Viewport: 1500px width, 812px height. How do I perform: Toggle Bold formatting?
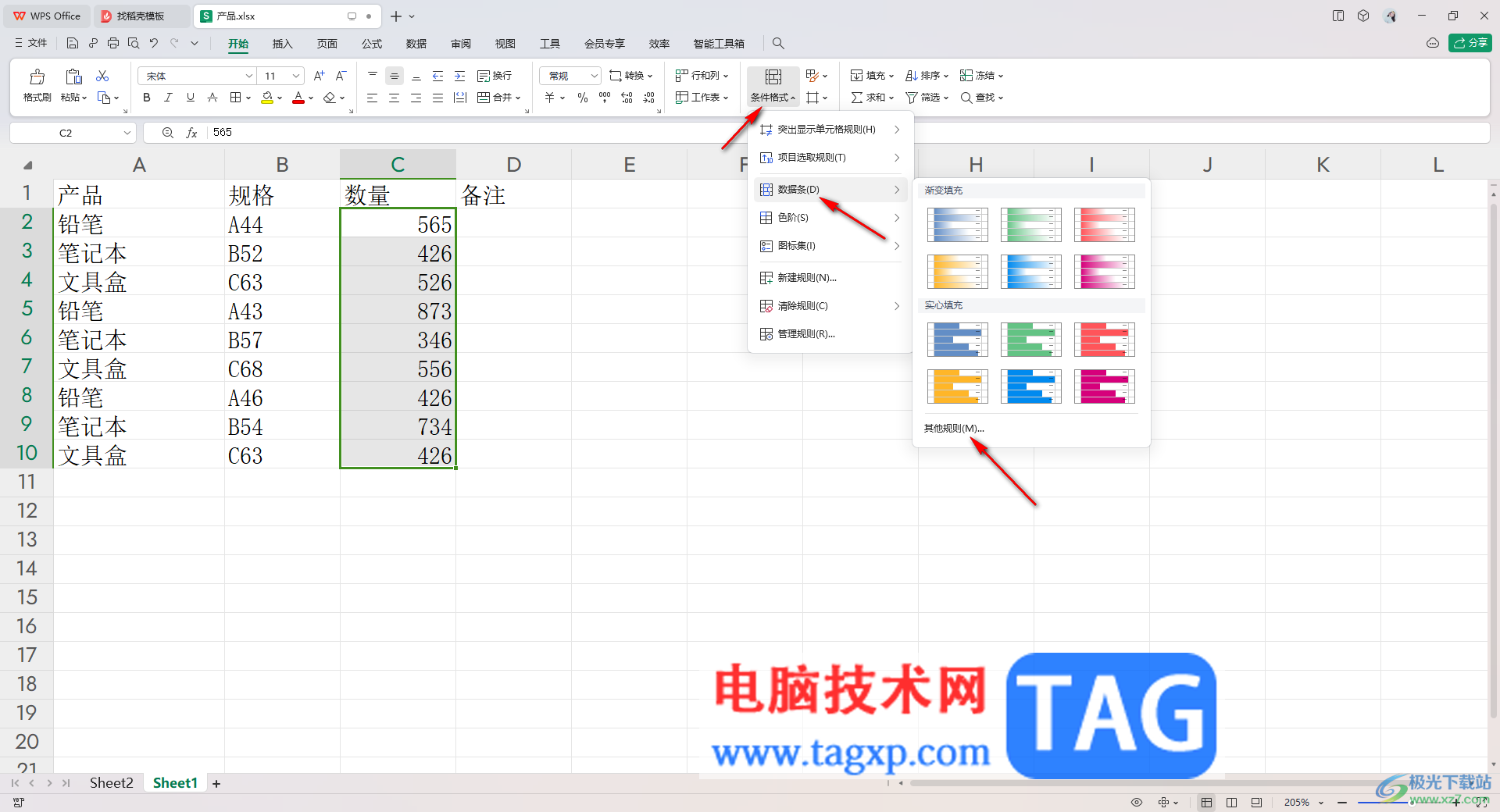click(x=146, y=98)
